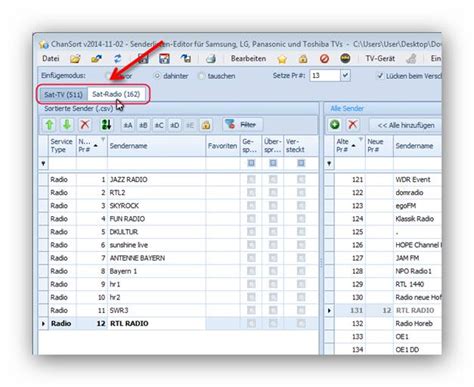Open filter dropdown on Alte Pr# column
474x387 pixels.
point(360,139)
